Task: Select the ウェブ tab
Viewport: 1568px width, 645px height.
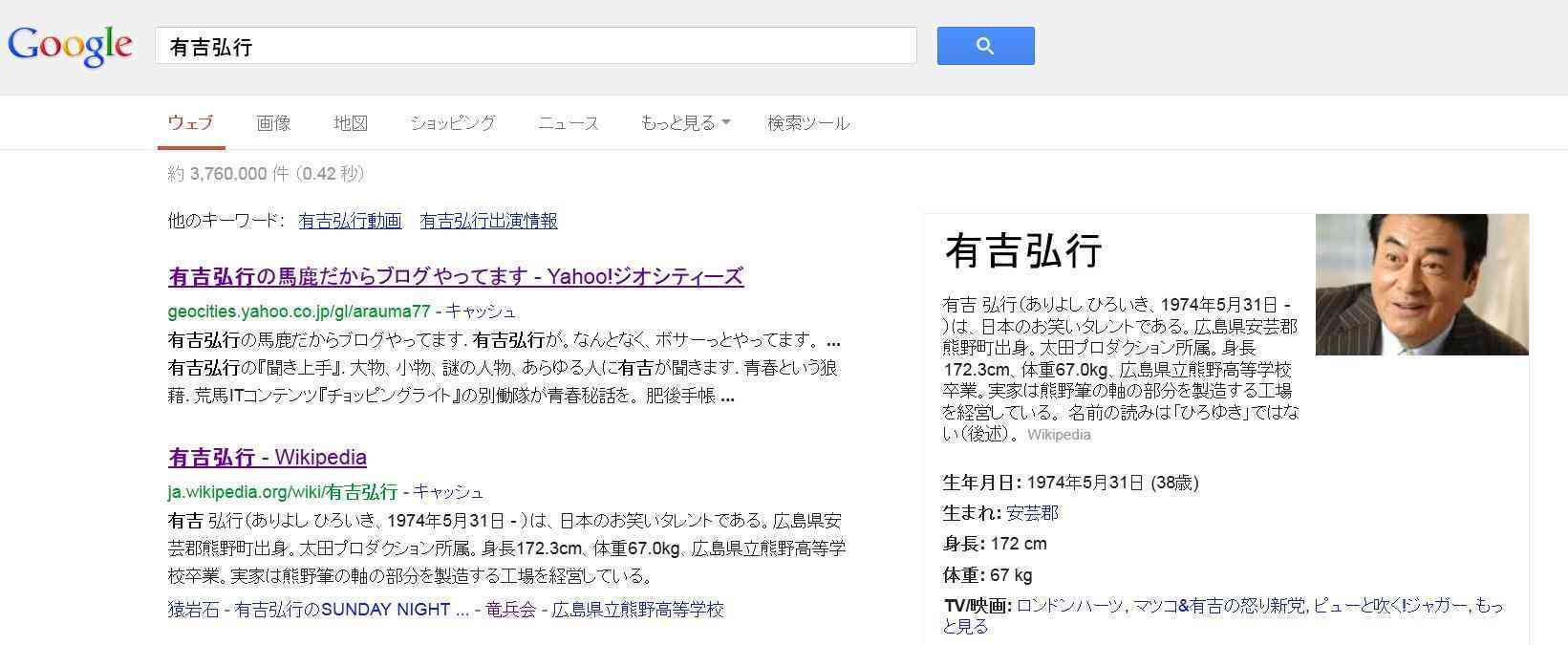Action: (x=190, y=123)
